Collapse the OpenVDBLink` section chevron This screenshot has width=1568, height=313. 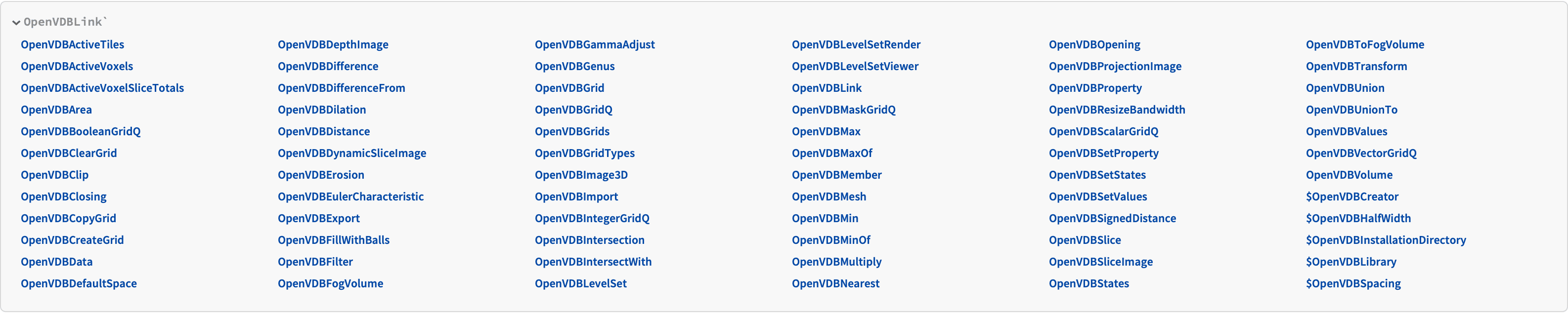(16, 23)
